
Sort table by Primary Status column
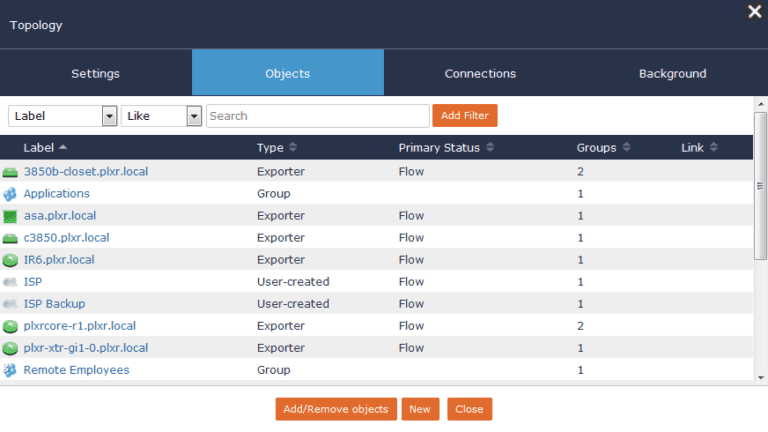click(x=446, y=148)
